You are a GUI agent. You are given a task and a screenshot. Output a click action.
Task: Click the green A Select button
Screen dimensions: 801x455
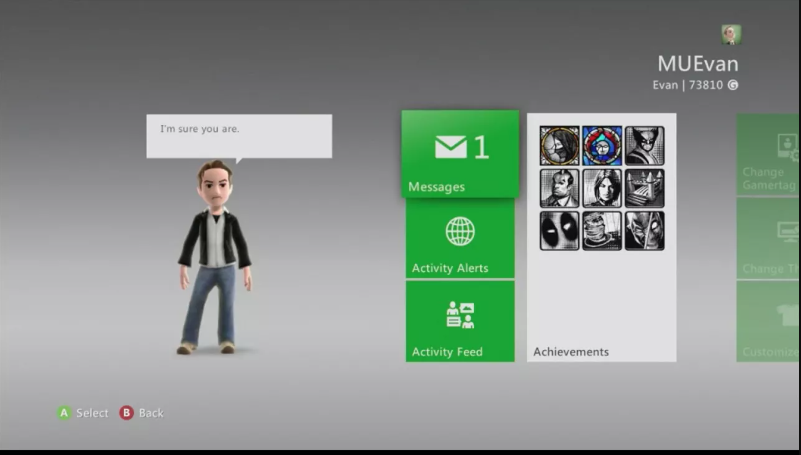click(64, 413)
